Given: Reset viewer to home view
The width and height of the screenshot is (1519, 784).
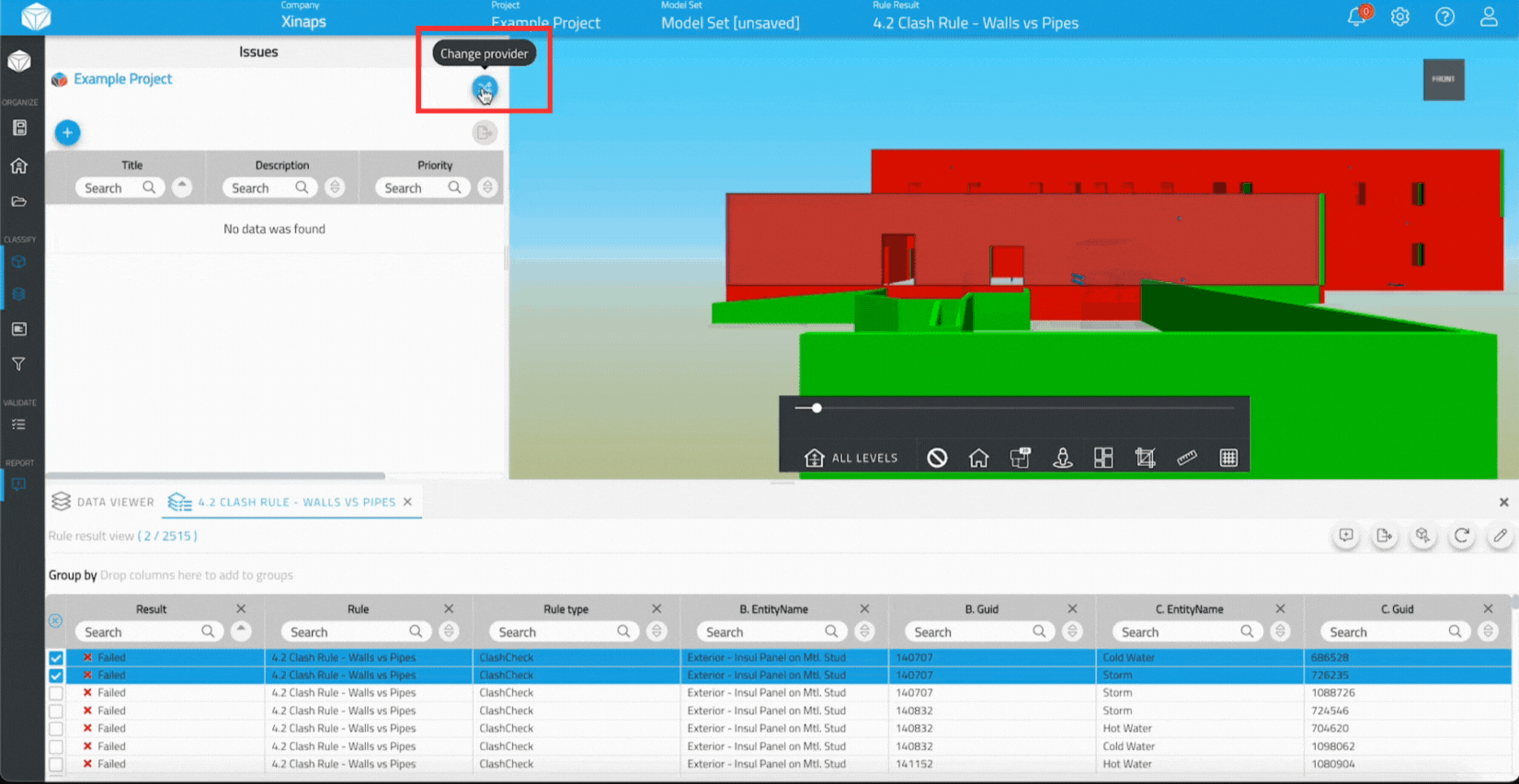Looking at the screenshot, I should [x=978, y=458].
